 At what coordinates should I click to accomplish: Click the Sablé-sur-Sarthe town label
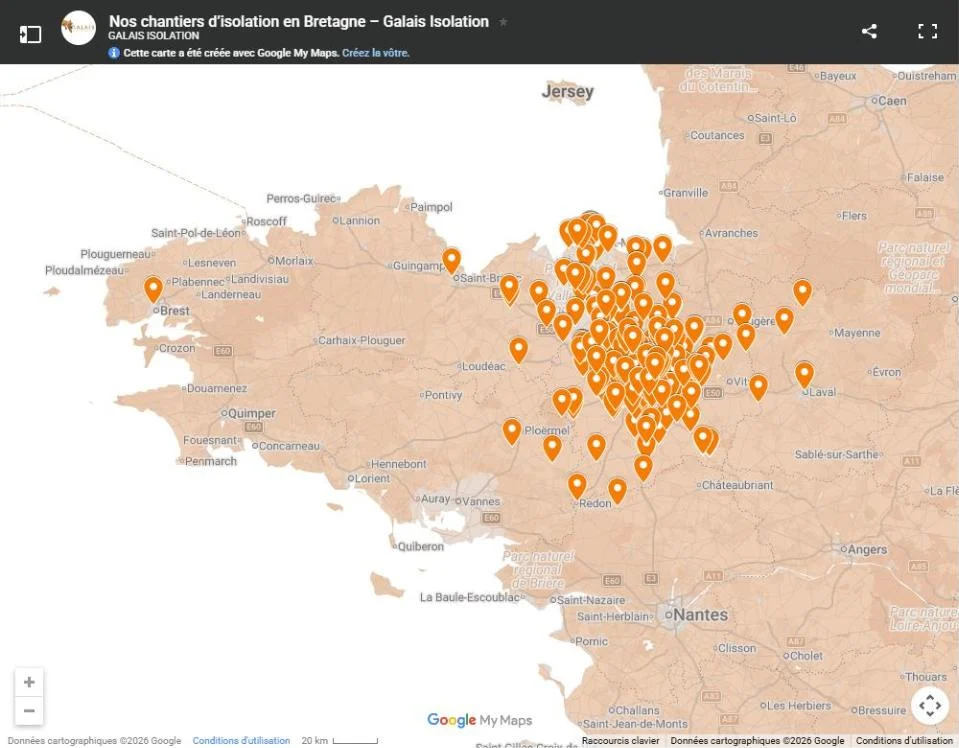coord(836,454)
